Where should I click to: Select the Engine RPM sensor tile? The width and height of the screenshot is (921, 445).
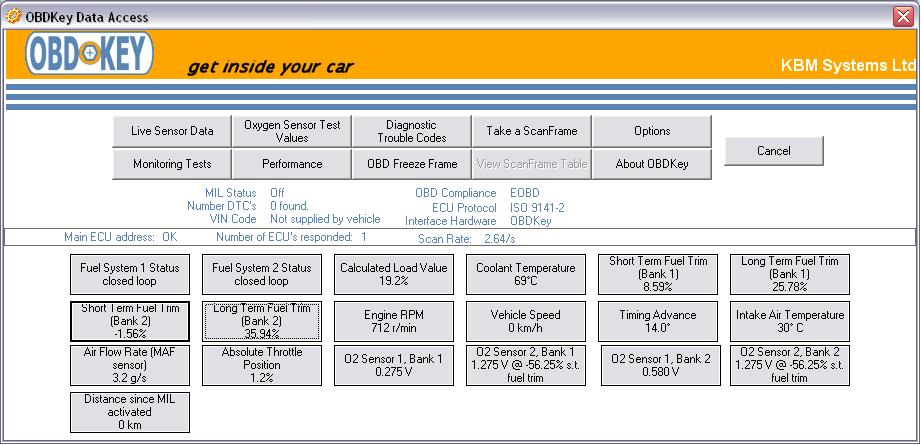point(393,321)
